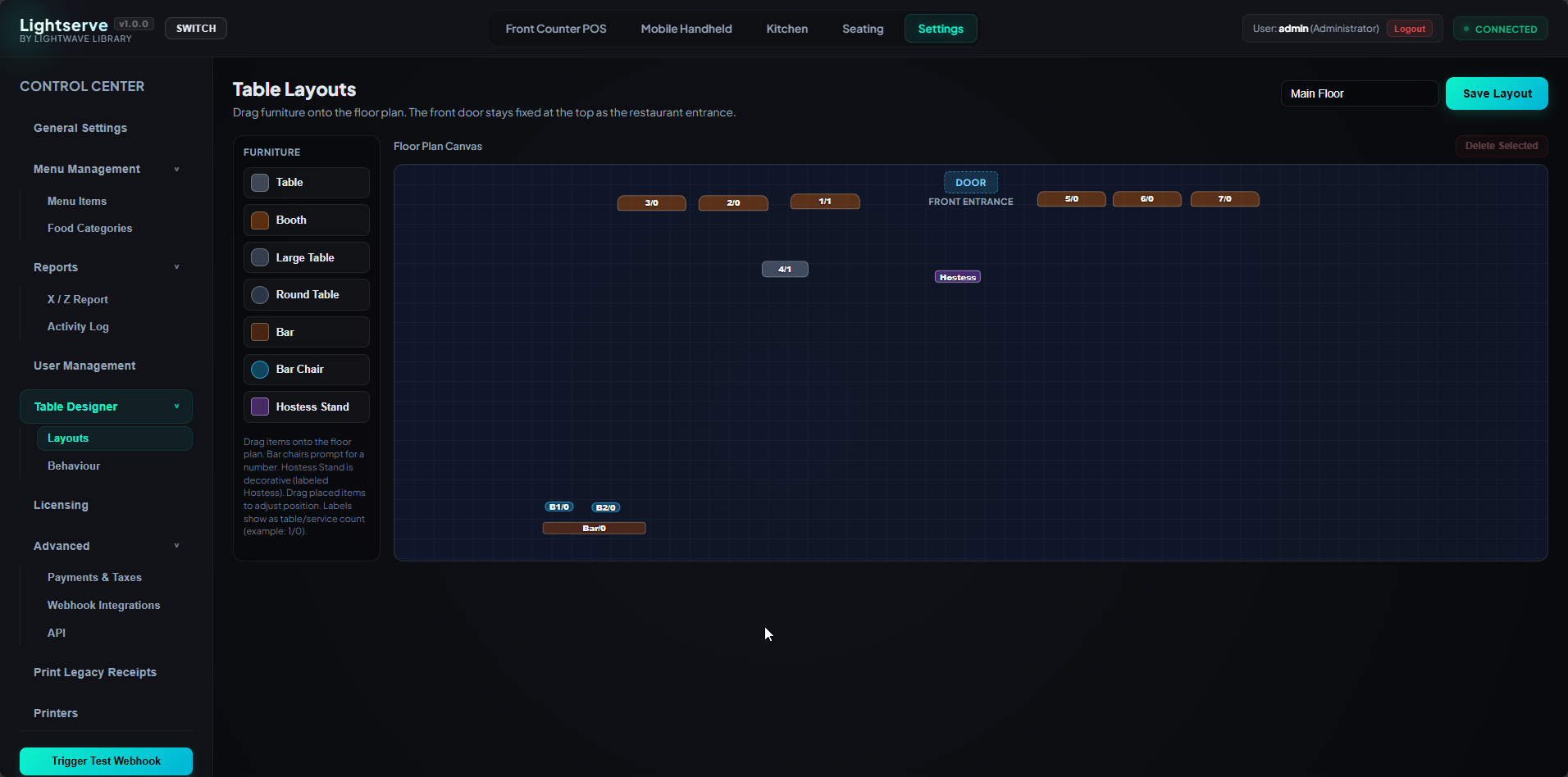Go to the Seating tab
The height and width of the screenshot is (777, 1568).
click(x=863, y=29)
